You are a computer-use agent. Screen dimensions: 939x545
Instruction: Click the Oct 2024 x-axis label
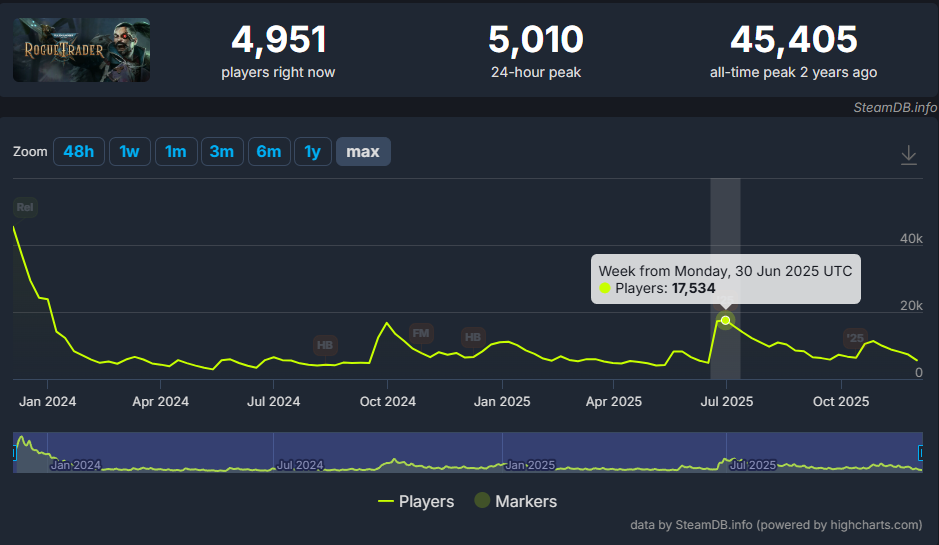(387, 401)
